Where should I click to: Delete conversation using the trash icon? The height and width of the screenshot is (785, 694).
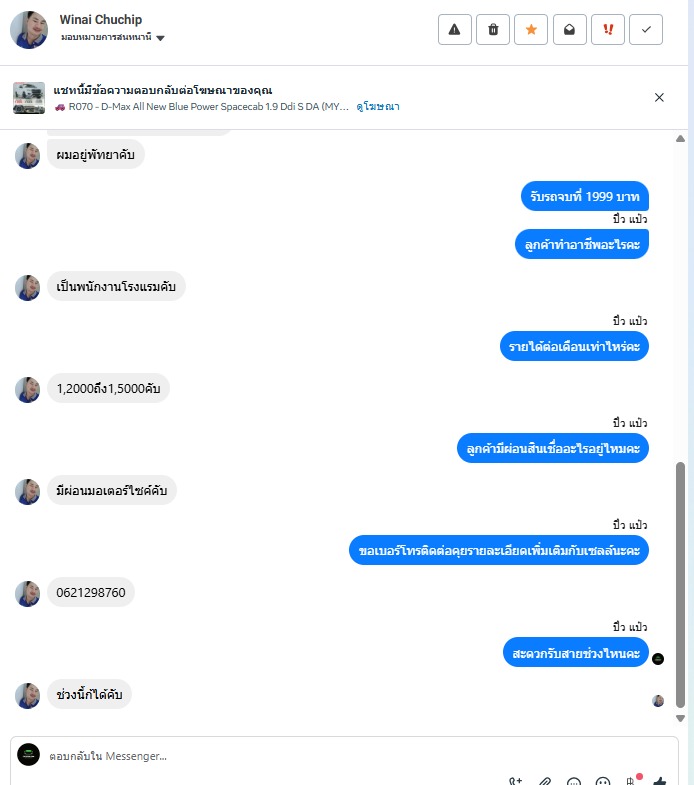[x=492, y=30]
